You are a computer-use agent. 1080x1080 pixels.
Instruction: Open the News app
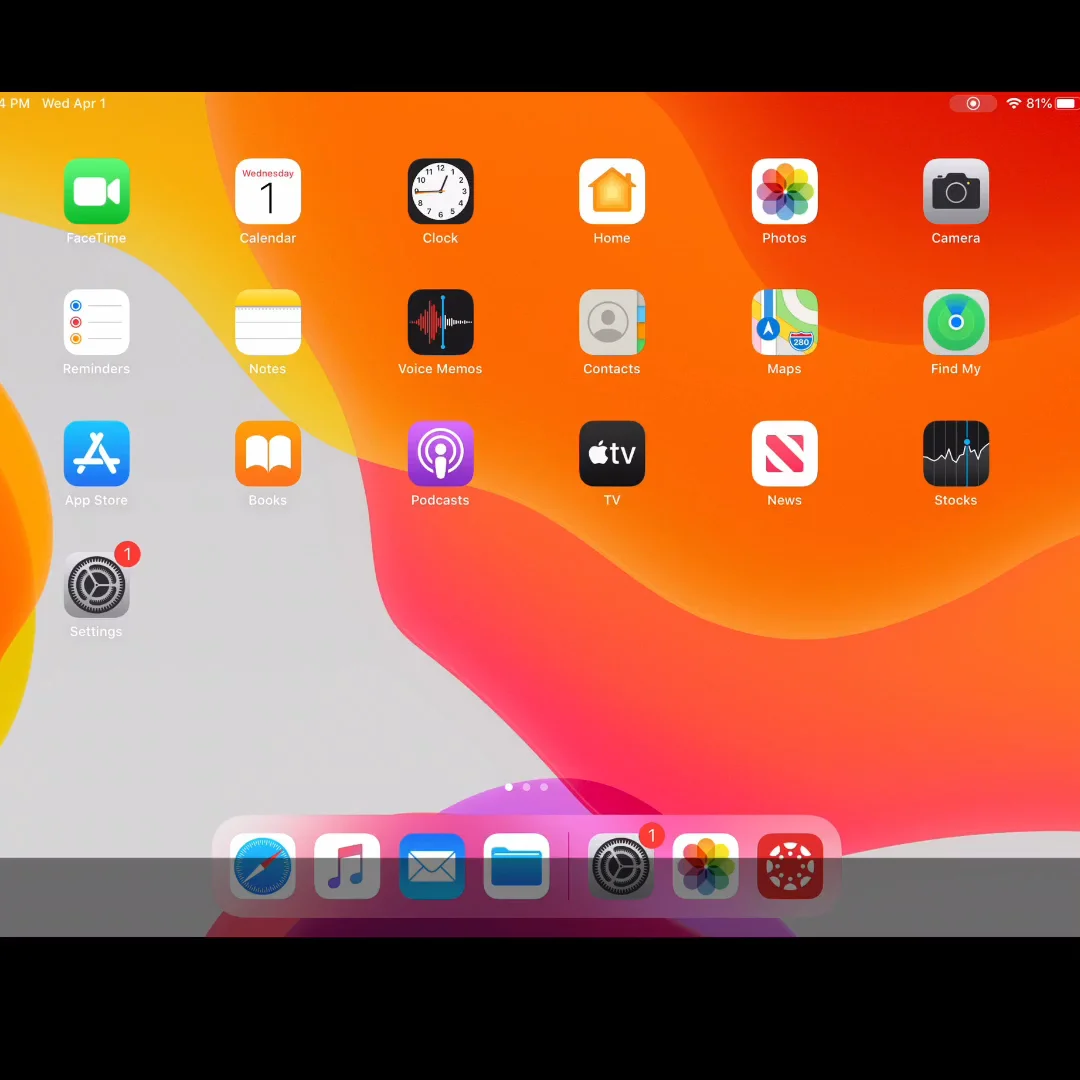(784, 454)
